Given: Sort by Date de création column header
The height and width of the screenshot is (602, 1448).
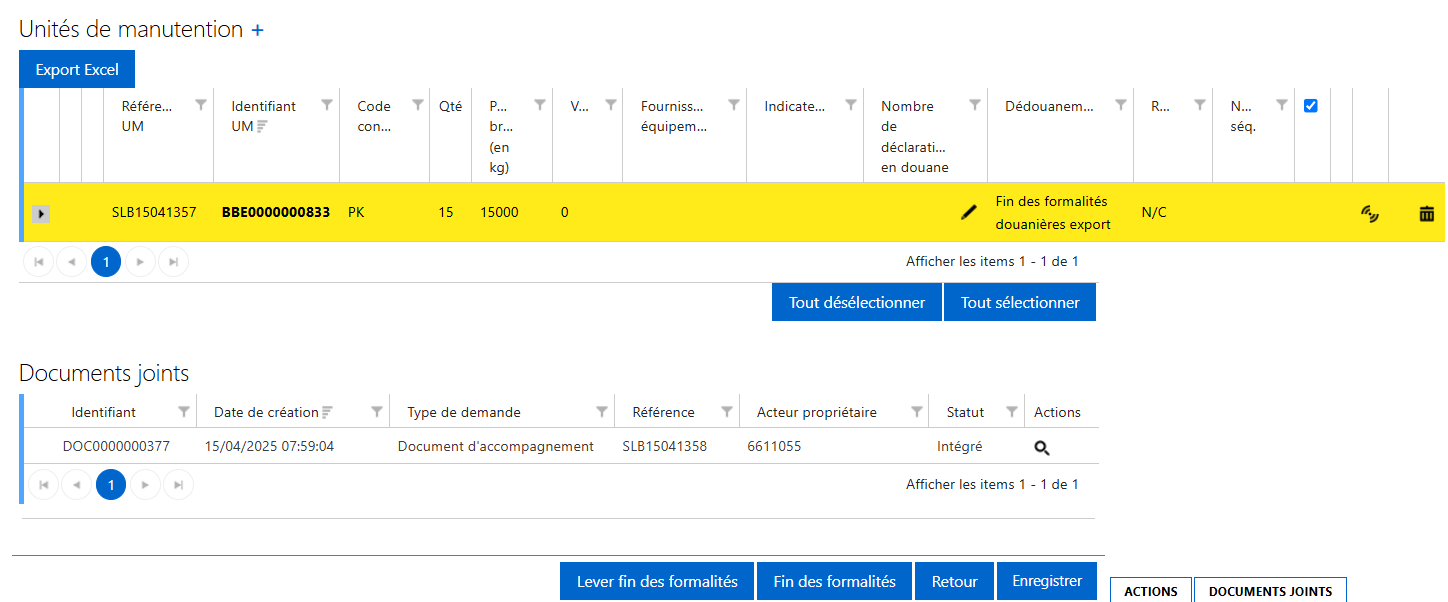Looking at the screenshot, I should click(x=261, y=412).
